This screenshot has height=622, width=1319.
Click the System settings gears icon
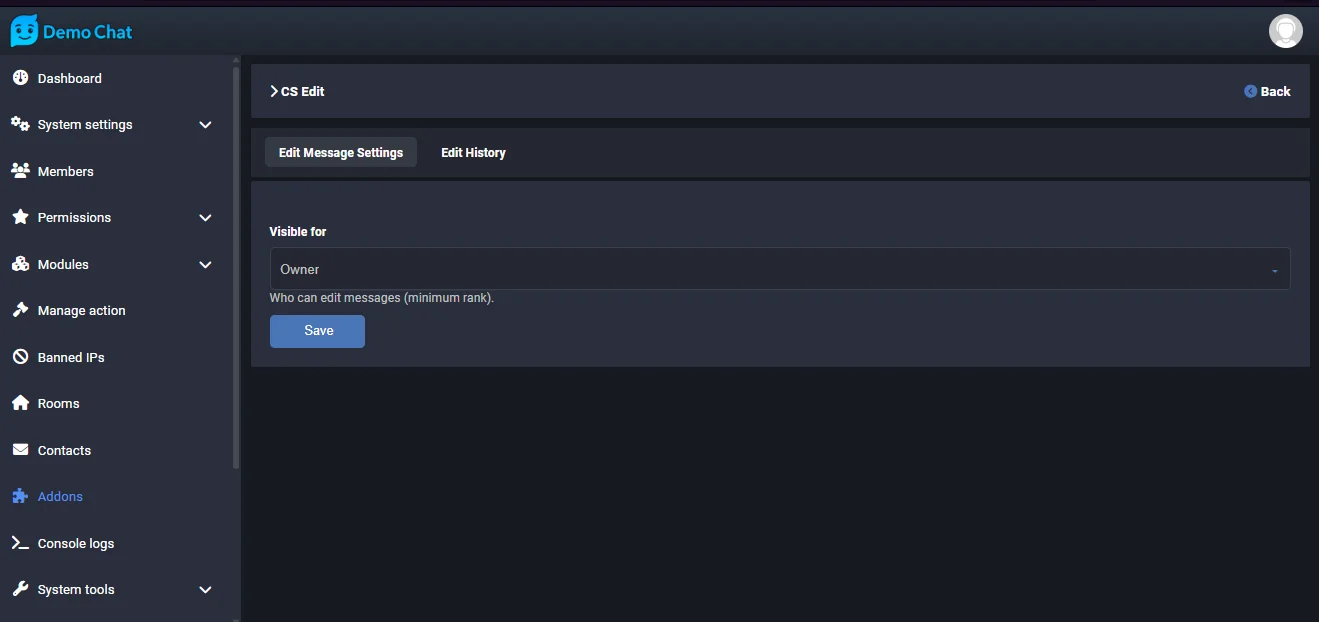[20, 124]
